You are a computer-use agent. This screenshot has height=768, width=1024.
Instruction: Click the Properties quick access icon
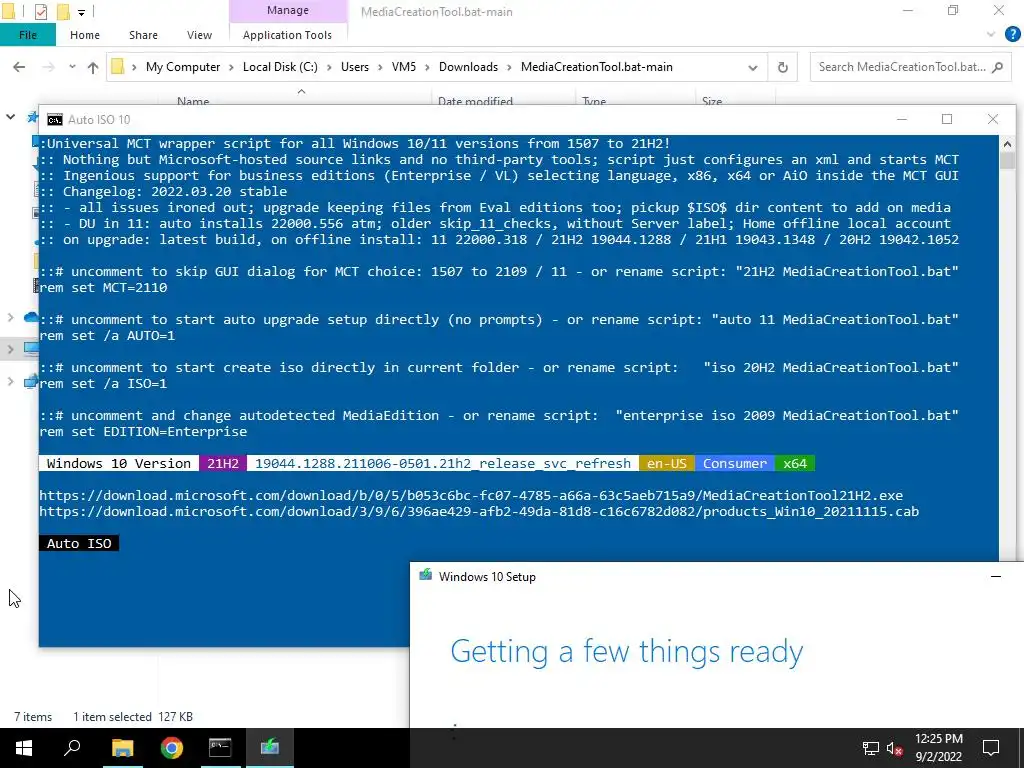[x=40, y=11]
